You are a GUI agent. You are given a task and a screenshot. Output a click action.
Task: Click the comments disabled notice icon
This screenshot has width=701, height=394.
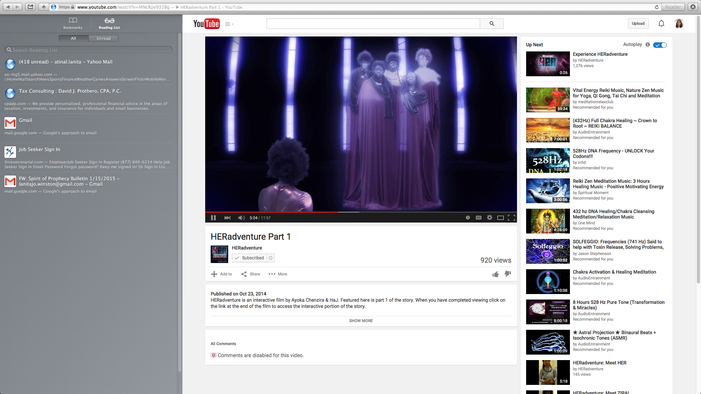(213, 356)
